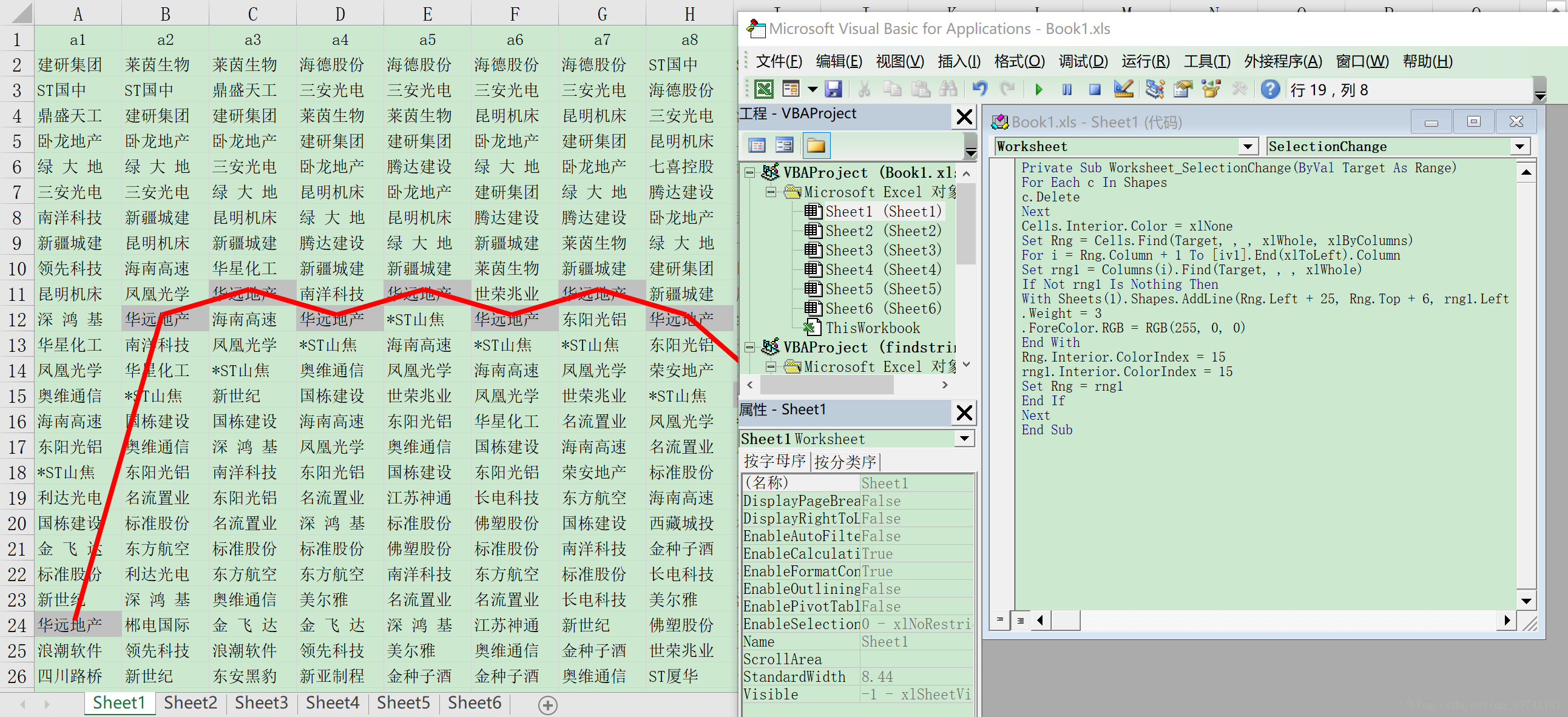Click the Insert UserForm toolbar icon
Image resolution: width=1568 pixels, height=717 pixels.
(x=791, y=89)
